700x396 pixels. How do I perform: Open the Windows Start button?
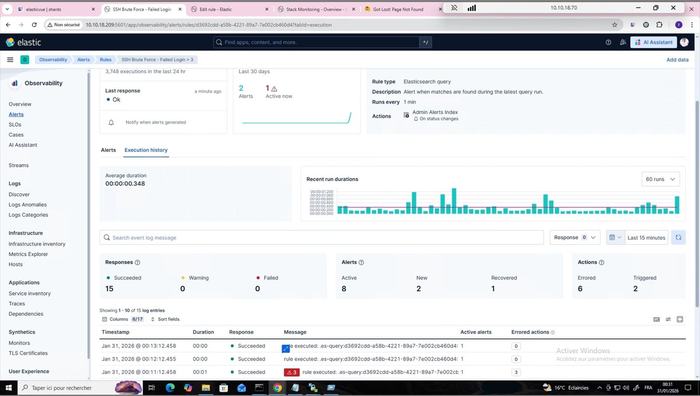click(x=8, y=388)
